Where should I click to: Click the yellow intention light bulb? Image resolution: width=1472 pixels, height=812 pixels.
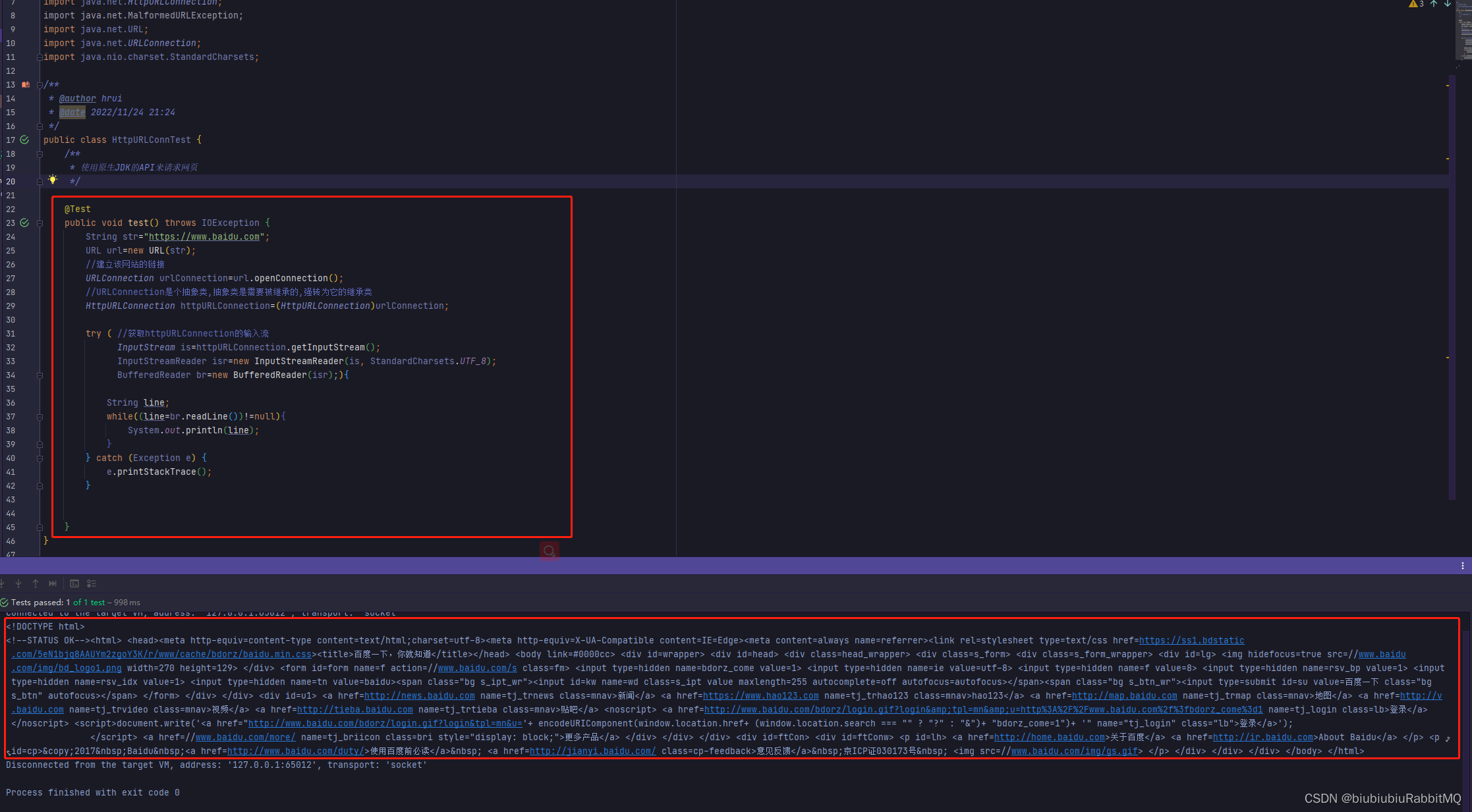pyautogui.click(x=53, y=180)
